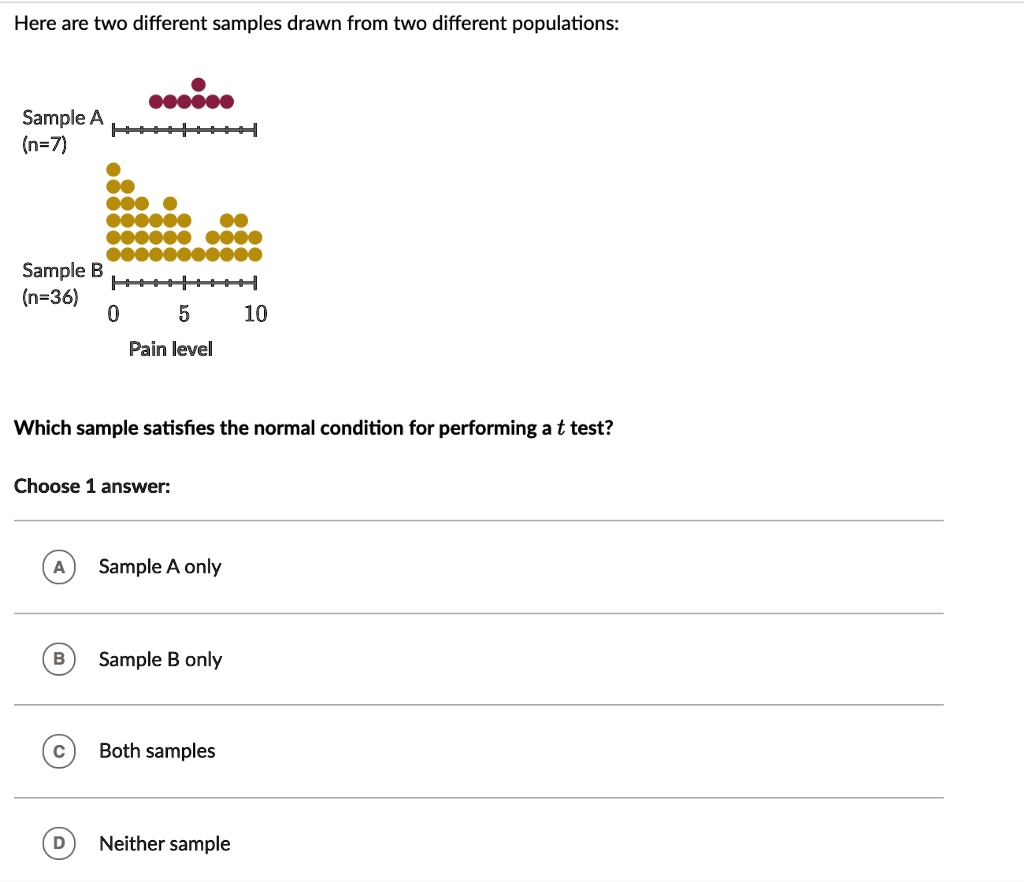Select radio option A circle
The image size is (1024, 882).
59,567
